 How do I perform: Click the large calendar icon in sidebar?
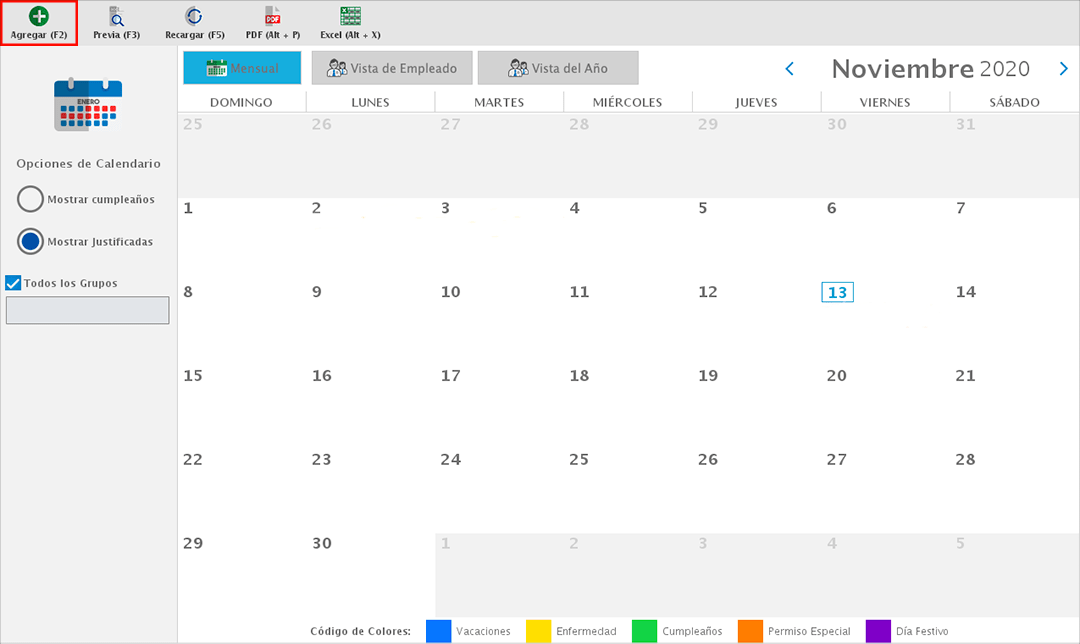point(88,105)
